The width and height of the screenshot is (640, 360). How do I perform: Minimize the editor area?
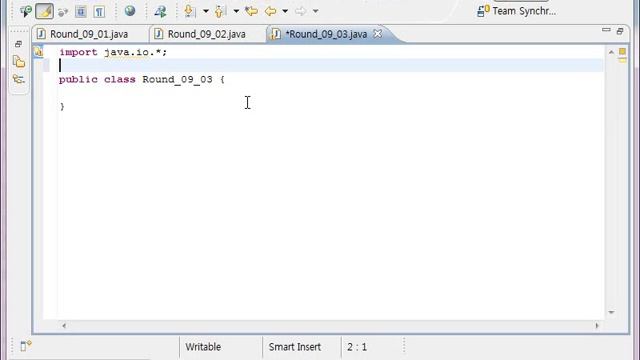pos(606,30)
